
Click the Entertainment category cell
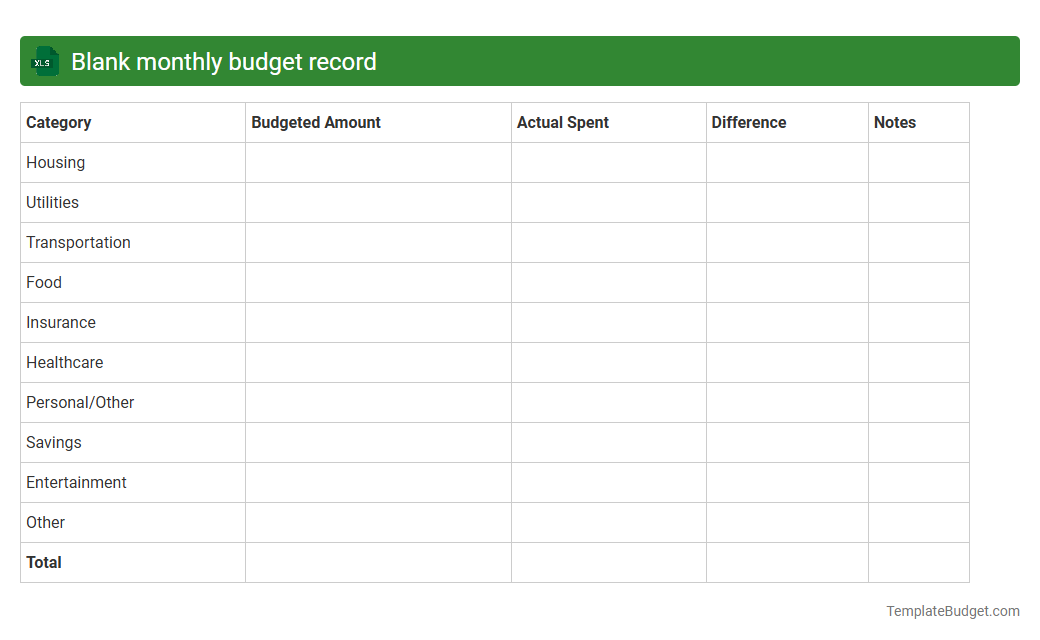(76, 482)
